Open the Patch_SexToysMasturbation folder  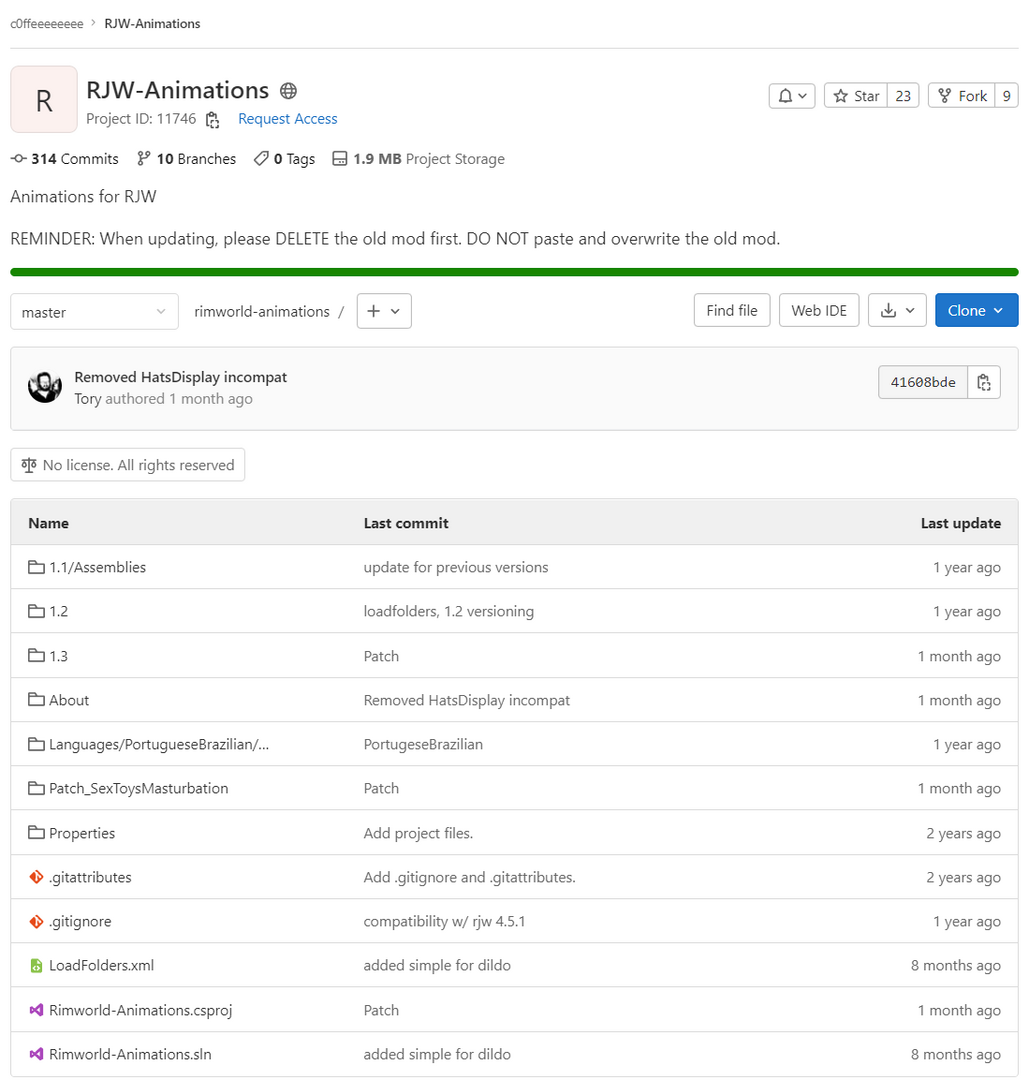pyautogui.click(x=138, y=789)
